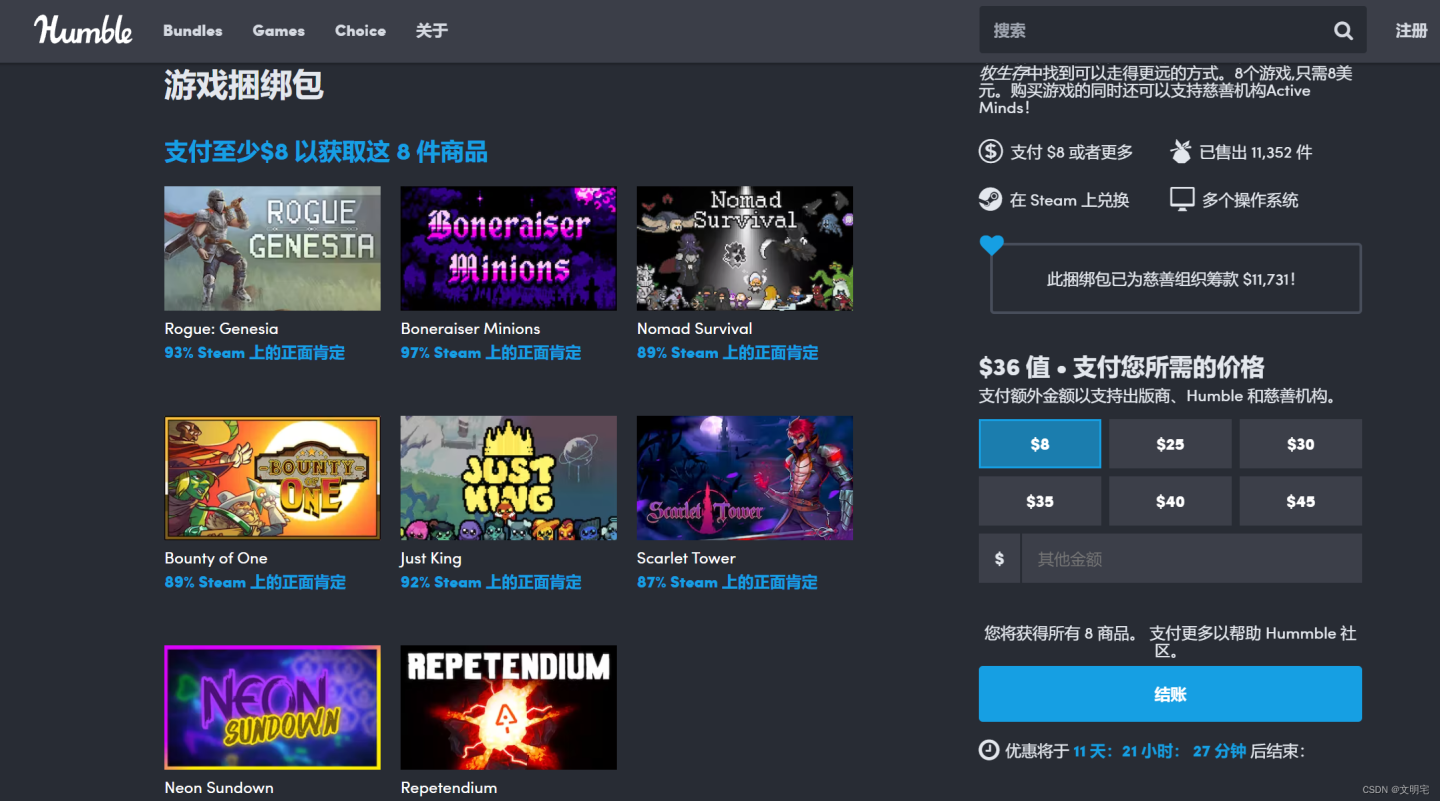Click the Boneraiser Minions title text

[470, 329]
